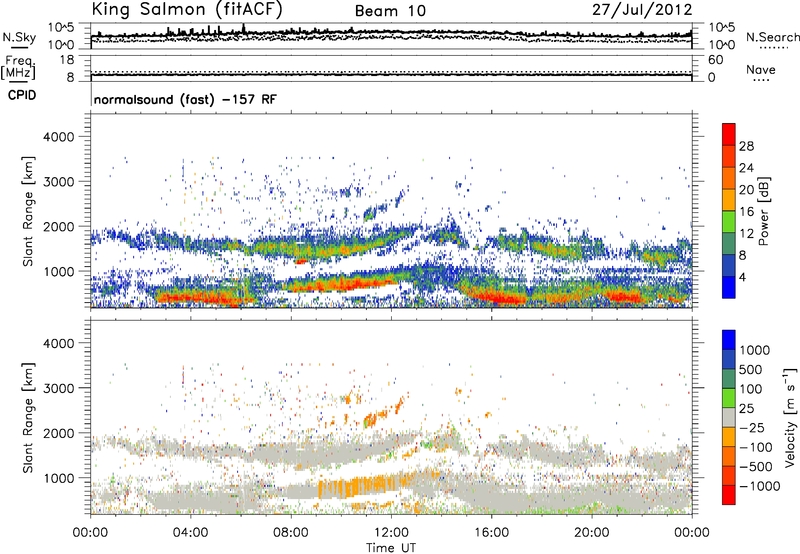800x554 pixels.
Task: Select Velocity colorbar value -1000
Action: coord(759,486)
